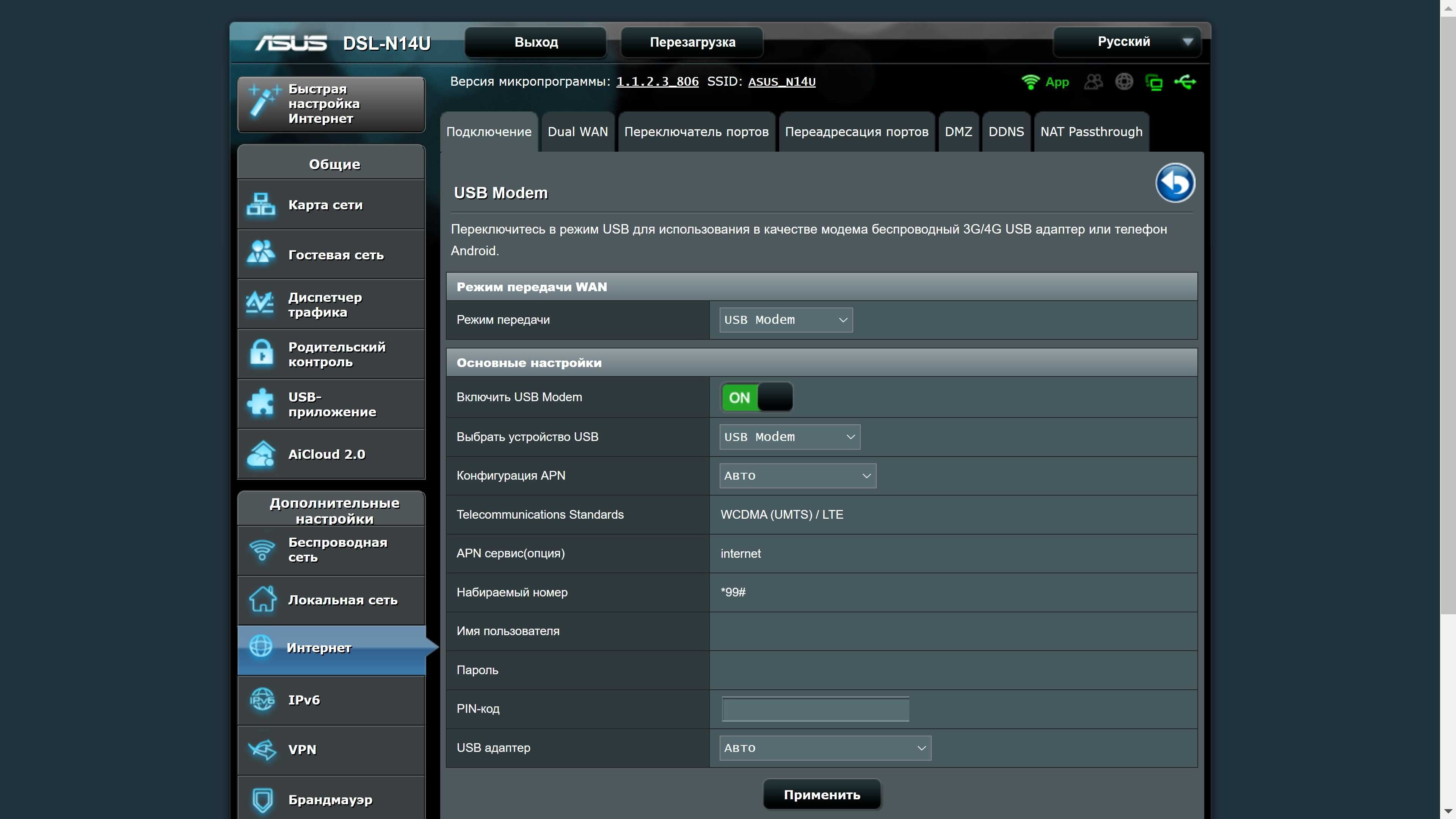The image size is (1456, 819).
Task: Open the USB-приложение menu item
Action: (331, 404)
